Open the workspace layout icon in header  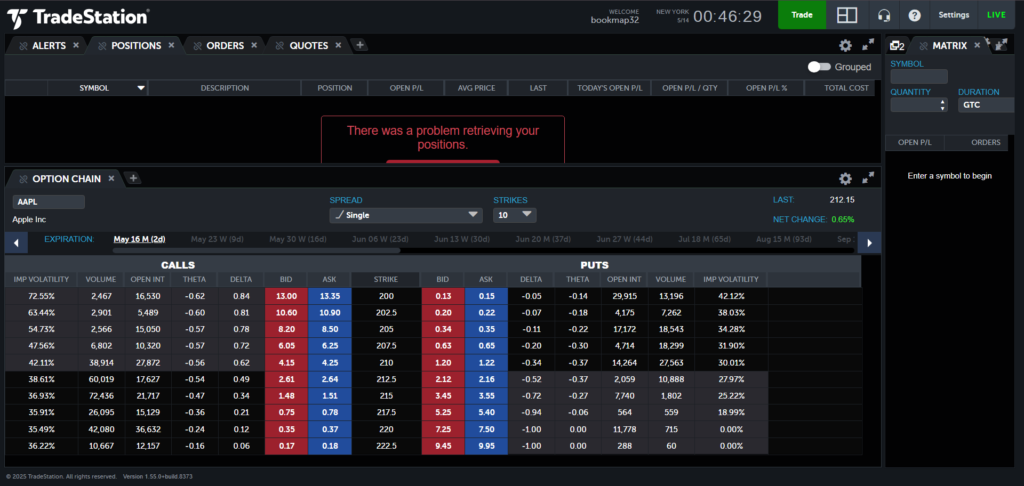tap(848, 15)
